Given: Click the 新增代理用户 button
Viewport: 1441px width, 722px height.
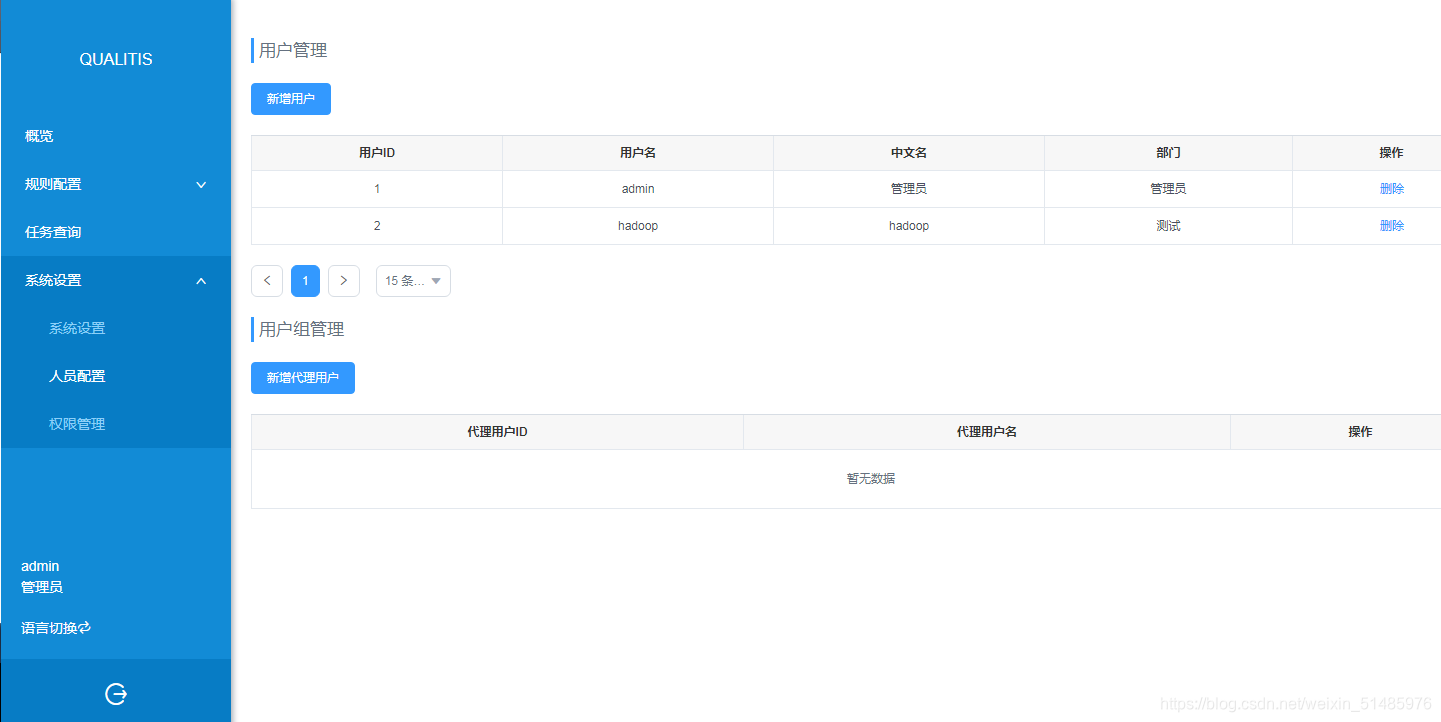Looking at the screenshot, I should click(x=302, y=377).
